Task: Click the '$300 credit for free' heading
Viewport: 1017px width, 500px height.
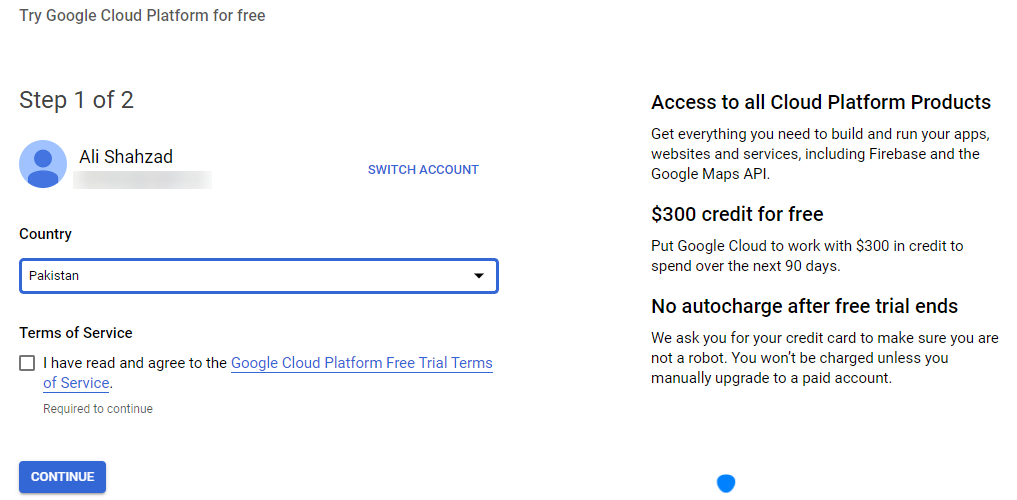Action: 737,214
